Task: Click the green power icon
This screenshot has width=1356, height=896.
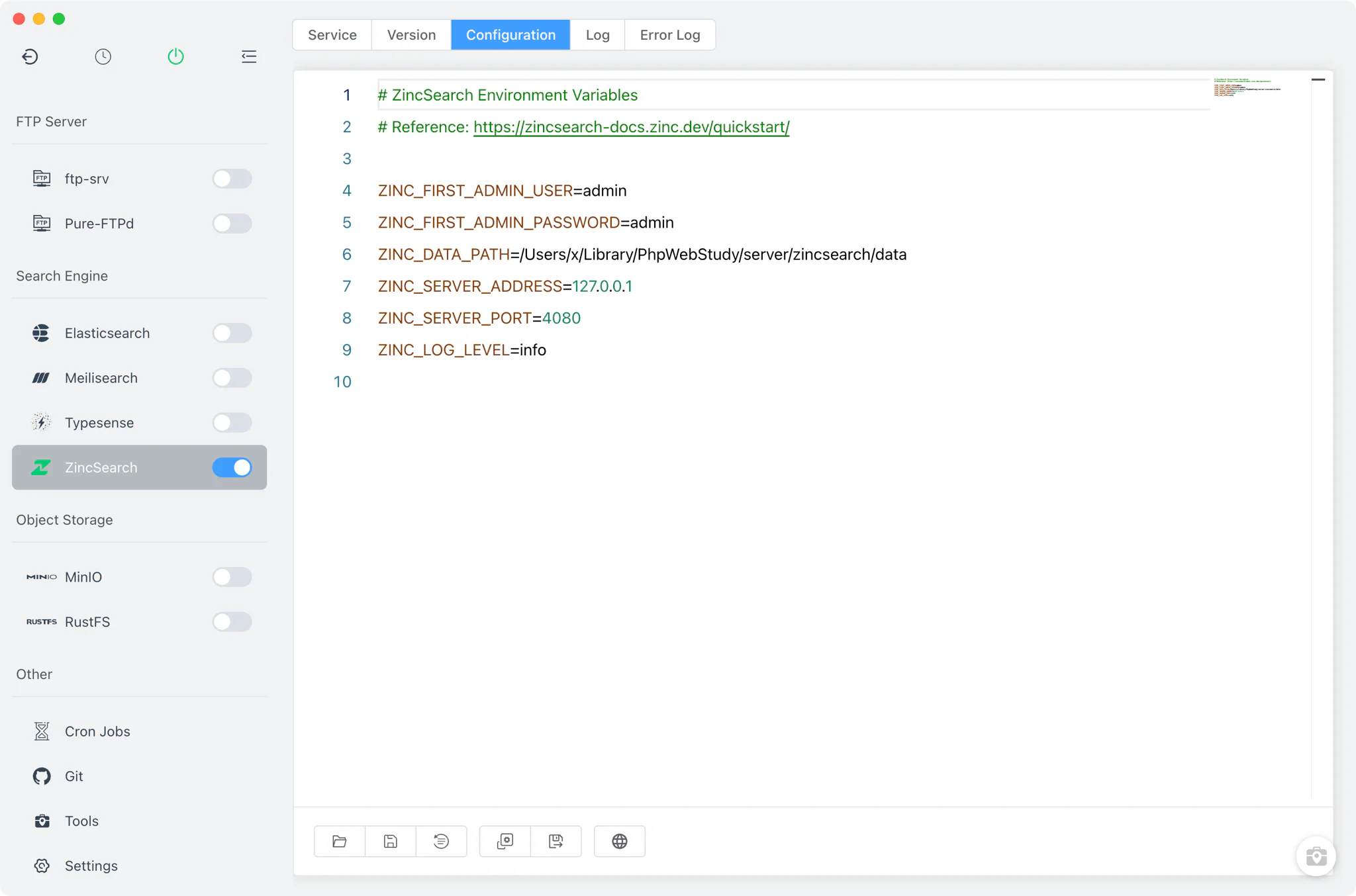Action: click(175, 56)
